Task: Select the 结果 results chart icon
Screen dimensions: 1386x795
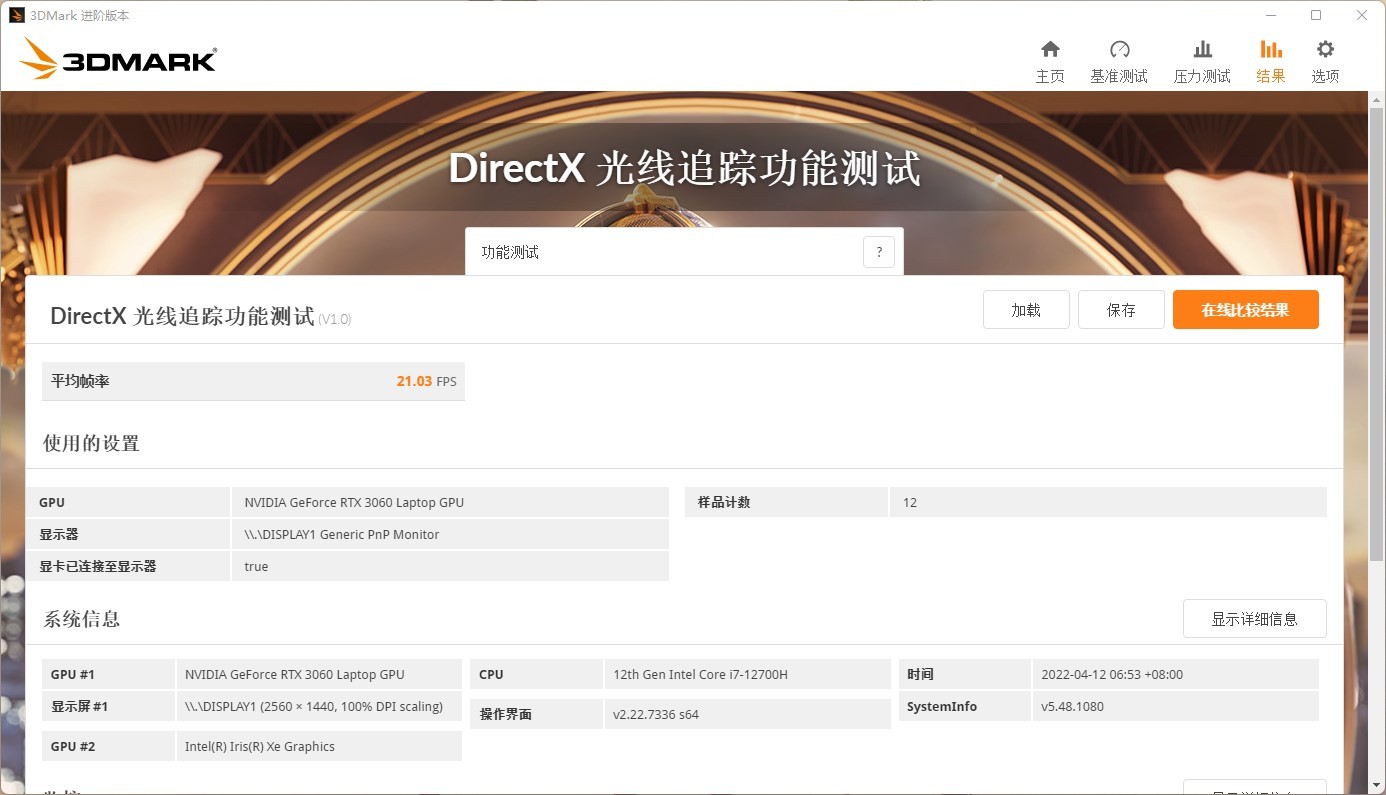Action: click(1270, 50)
